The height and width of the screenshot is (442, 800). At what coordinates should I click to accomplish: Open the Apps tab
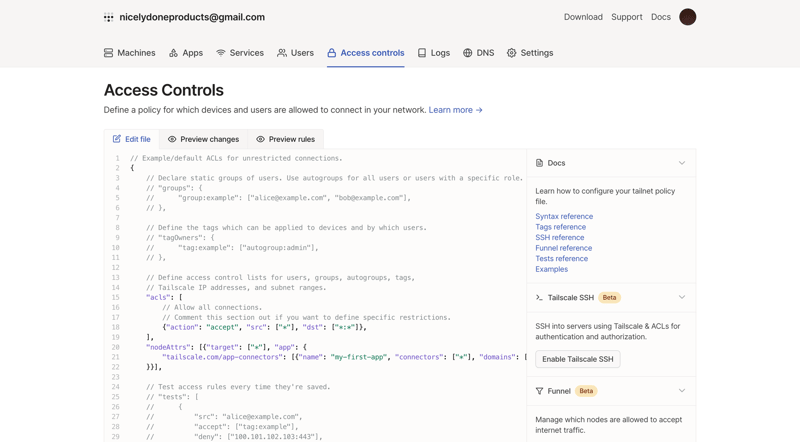pos(186,53)
